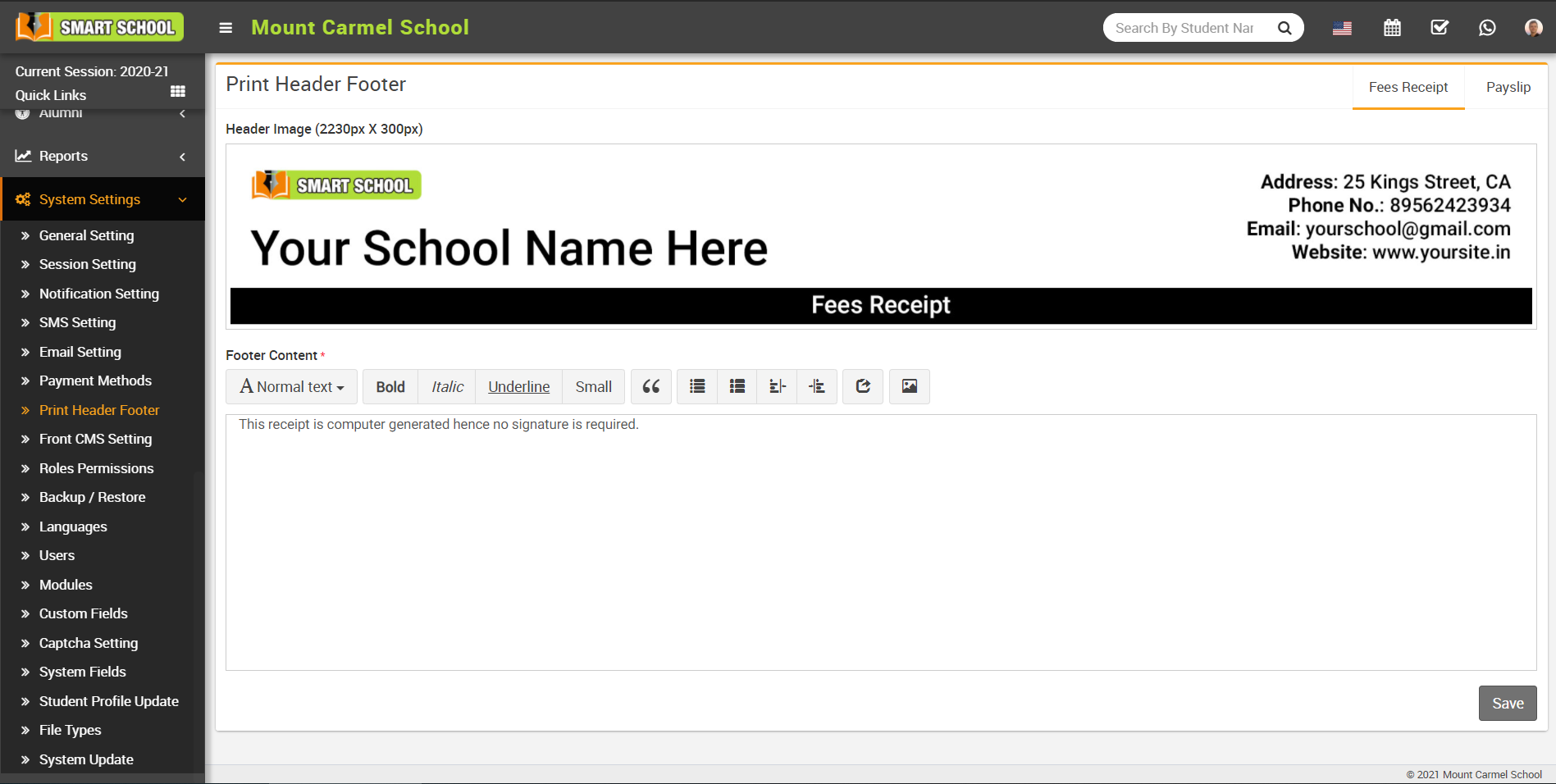Open the task checklist icon

[1440, 28]
